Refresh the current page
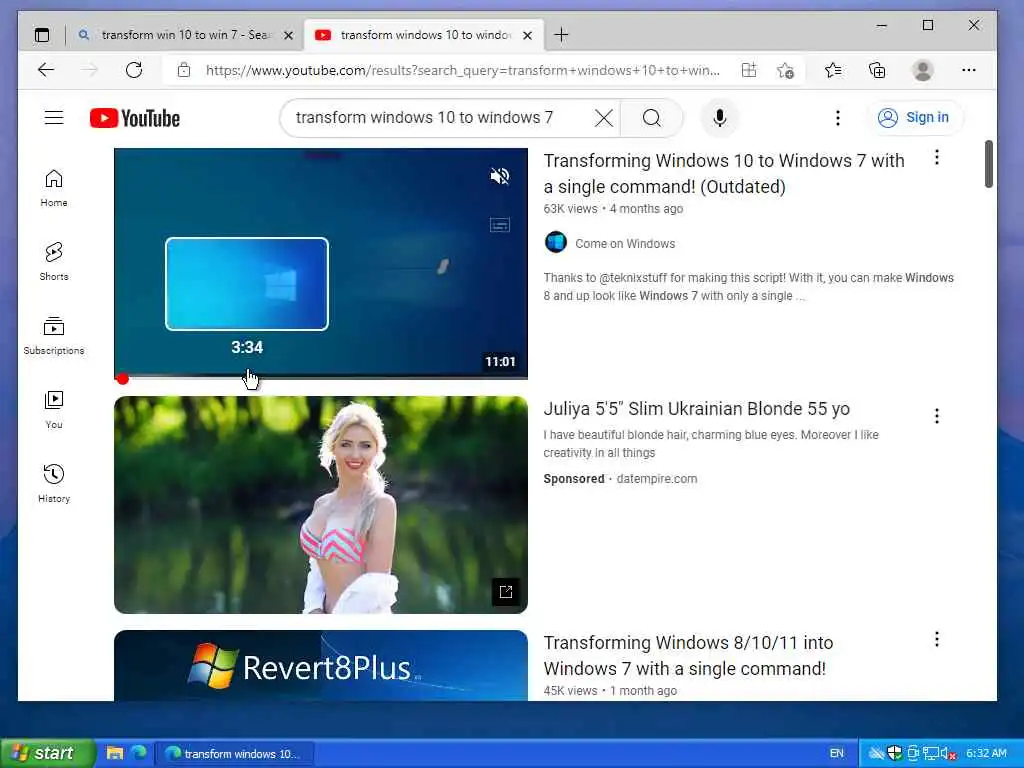The image size is (1024, 768). click(134, 70)
